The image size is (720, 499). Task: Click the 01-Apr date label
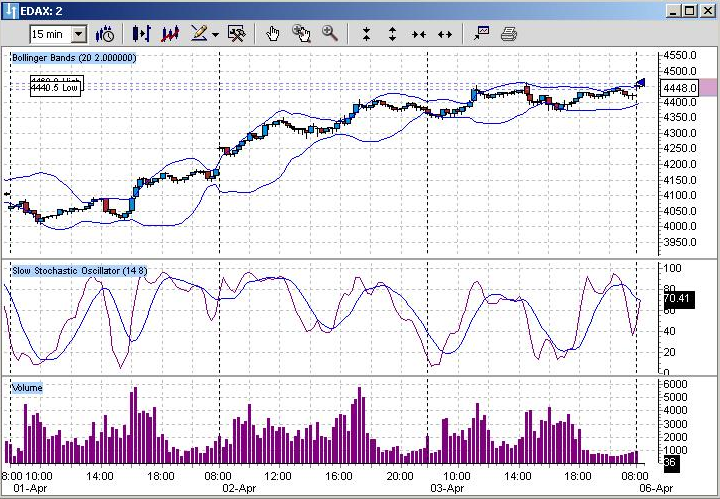[x=30, y=488]
